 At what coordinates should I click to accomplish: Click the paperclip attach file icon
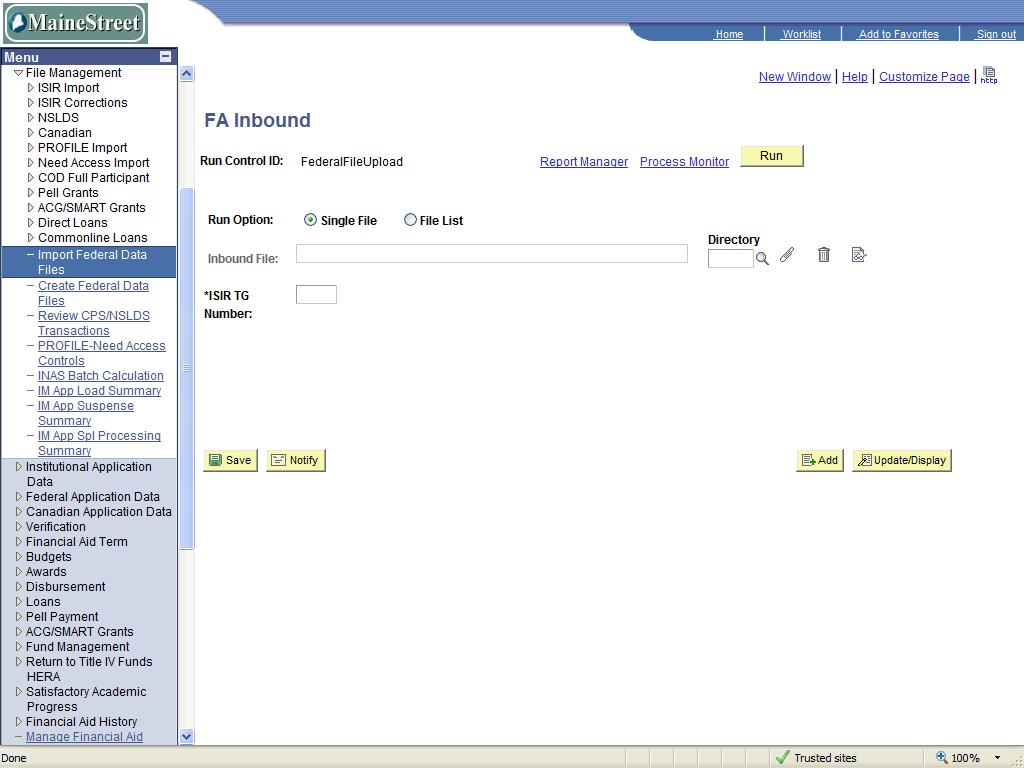(x=787, y=255)
